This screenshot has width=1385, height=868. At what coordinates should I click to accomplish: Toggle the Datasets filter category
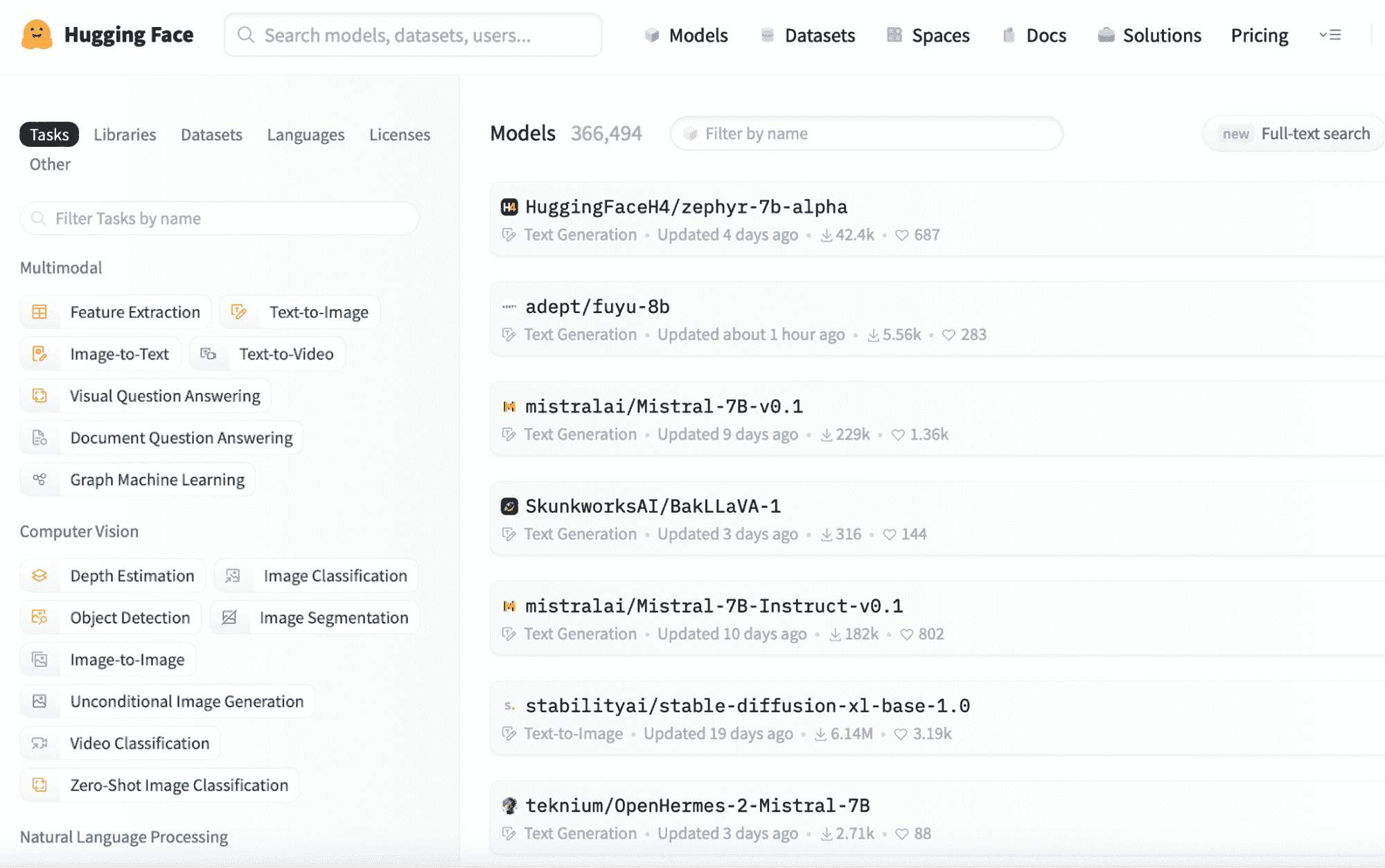point(211,135)
